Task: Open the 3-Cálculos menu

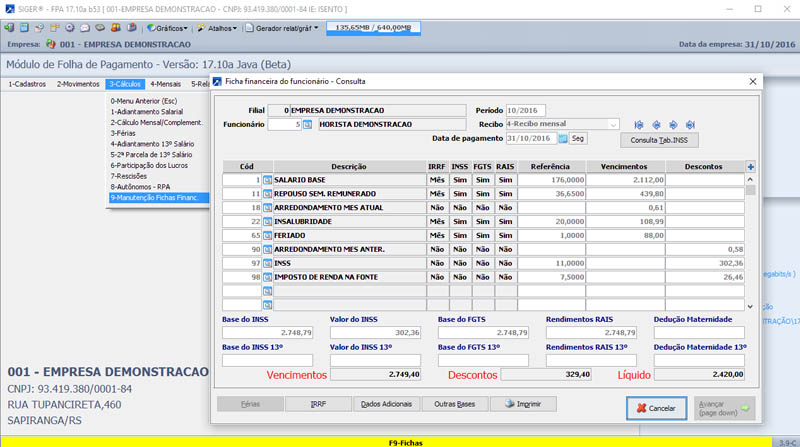Action: 125,84
